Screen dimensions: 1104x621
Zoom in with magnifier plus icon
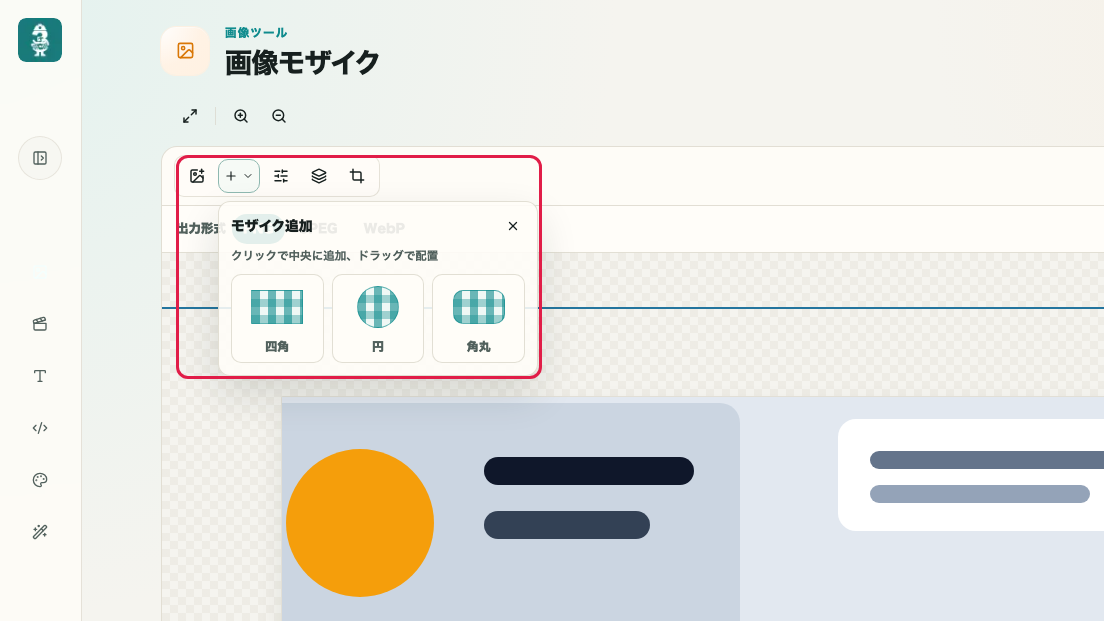(x=241, y=116)
